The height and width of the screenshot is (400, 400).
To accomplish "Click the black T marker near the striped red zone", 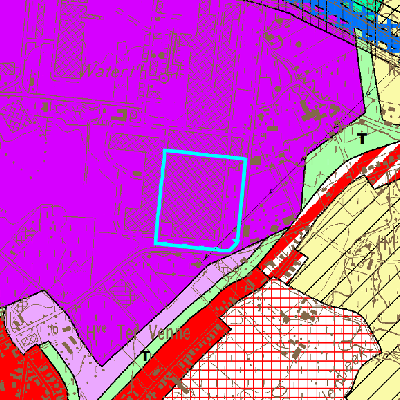I will [362, 138].
